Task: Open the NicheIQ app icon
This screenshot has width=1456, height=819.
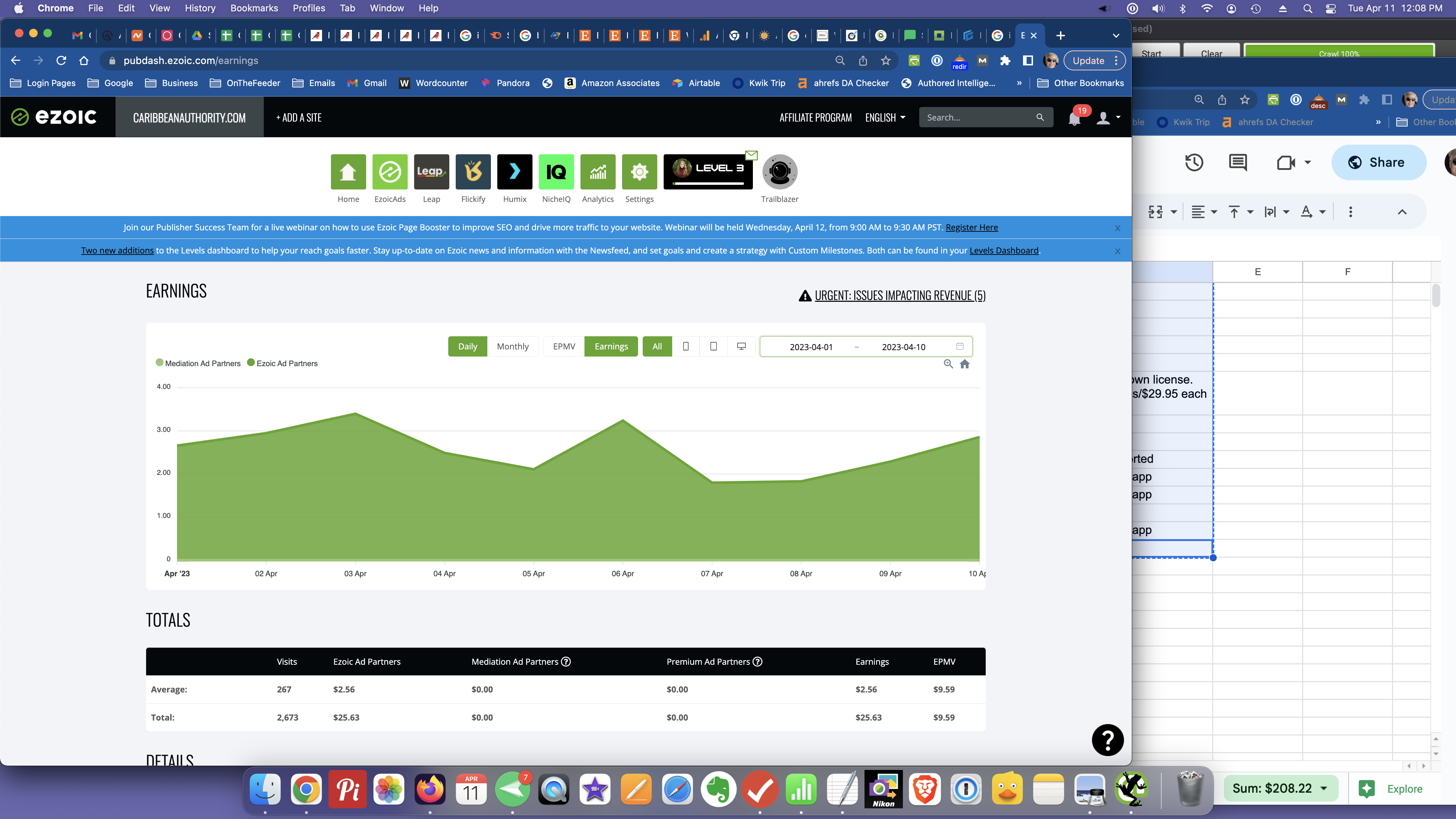Action: point(556,171)
